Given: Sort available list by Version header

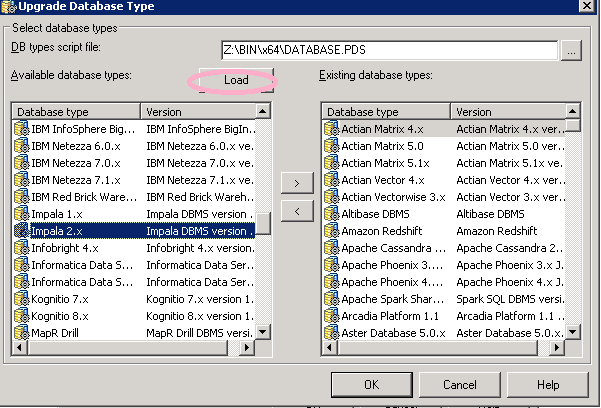Looking at the screenshot, I should 198,112.
